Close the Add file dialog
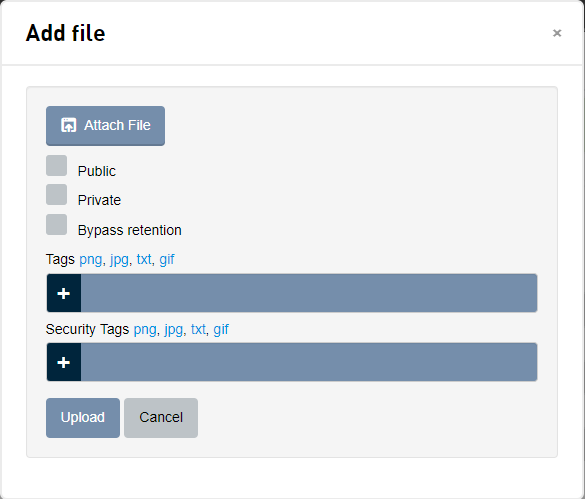 coord(557,33)
